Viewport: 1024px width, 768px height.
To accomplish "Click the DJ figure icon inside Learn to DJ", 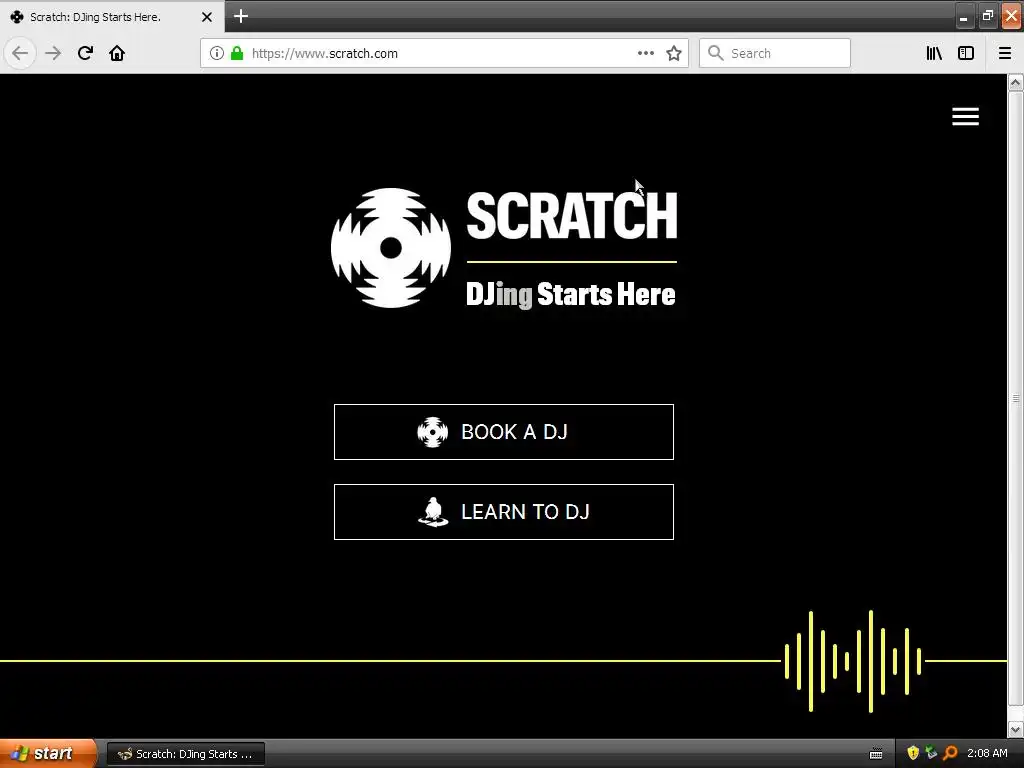I will click(x=433, y=511).
